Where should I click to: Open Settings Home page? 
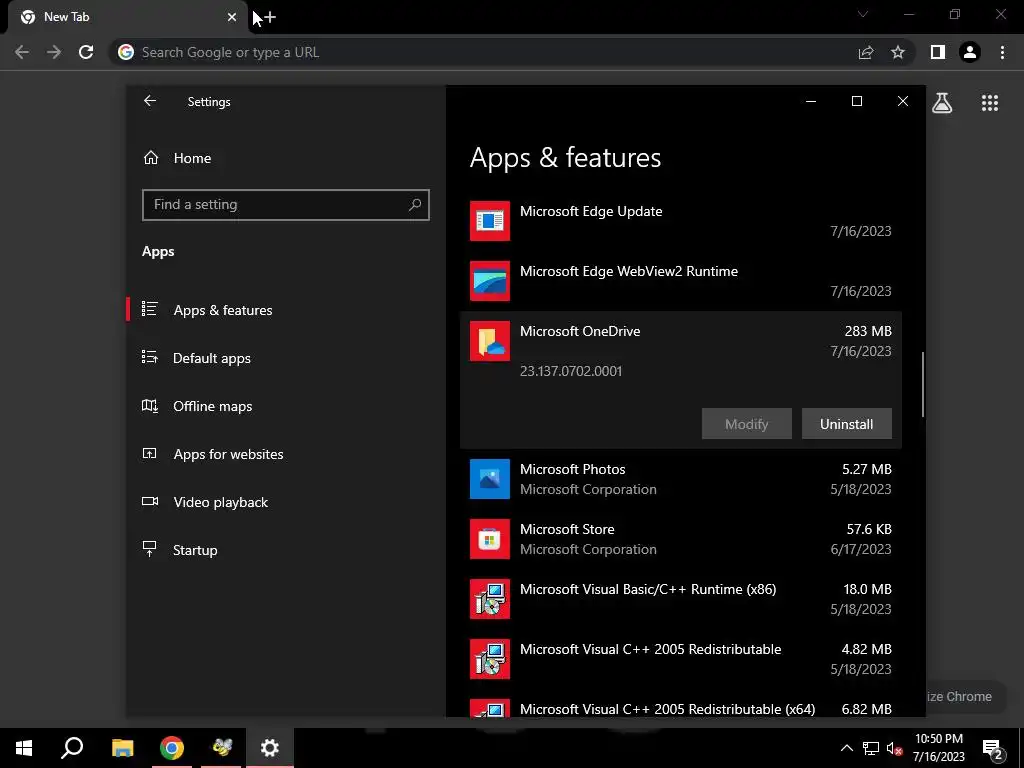click(x=192, y=158)
